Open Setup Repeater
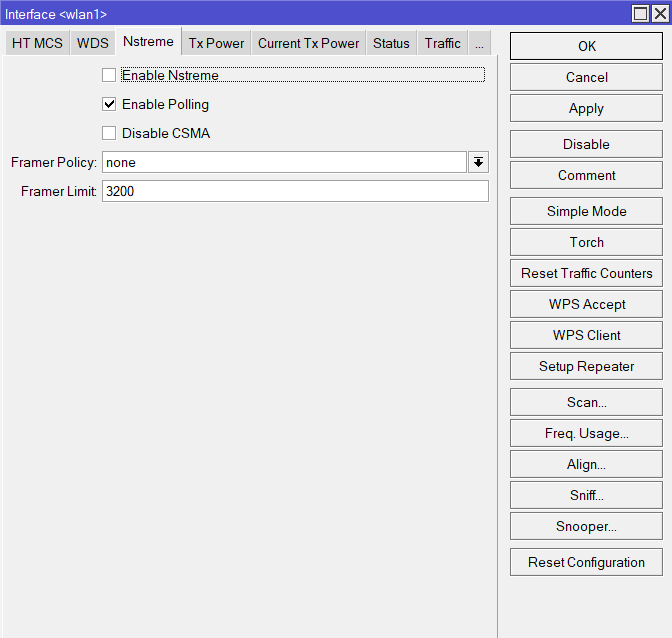The width and height of the screenshot is (672, 638). 586,366
